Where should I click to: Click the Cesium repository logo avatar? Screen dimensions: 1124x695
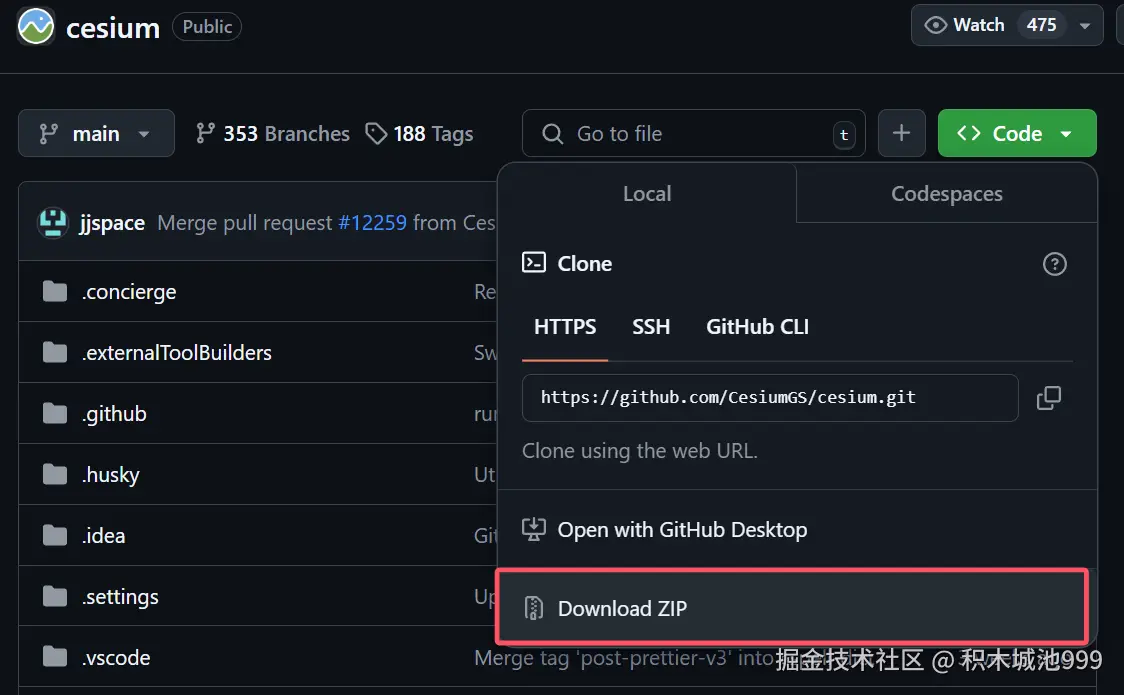(x=36, y=27)
